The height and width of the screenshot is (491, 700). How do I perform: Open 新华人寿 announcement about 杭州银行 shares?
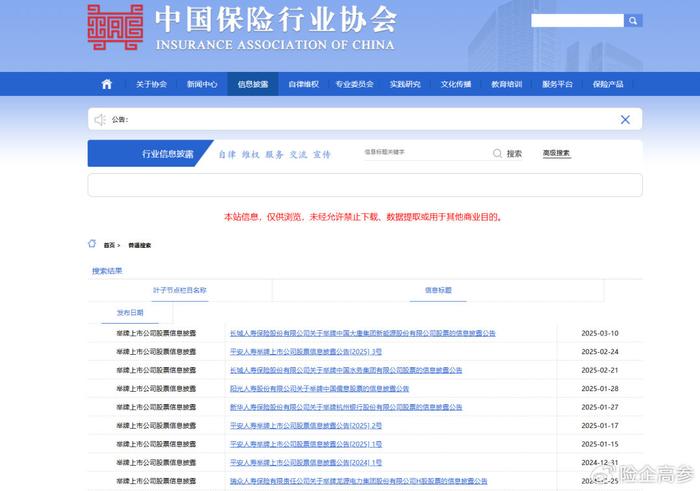point(346,407)
